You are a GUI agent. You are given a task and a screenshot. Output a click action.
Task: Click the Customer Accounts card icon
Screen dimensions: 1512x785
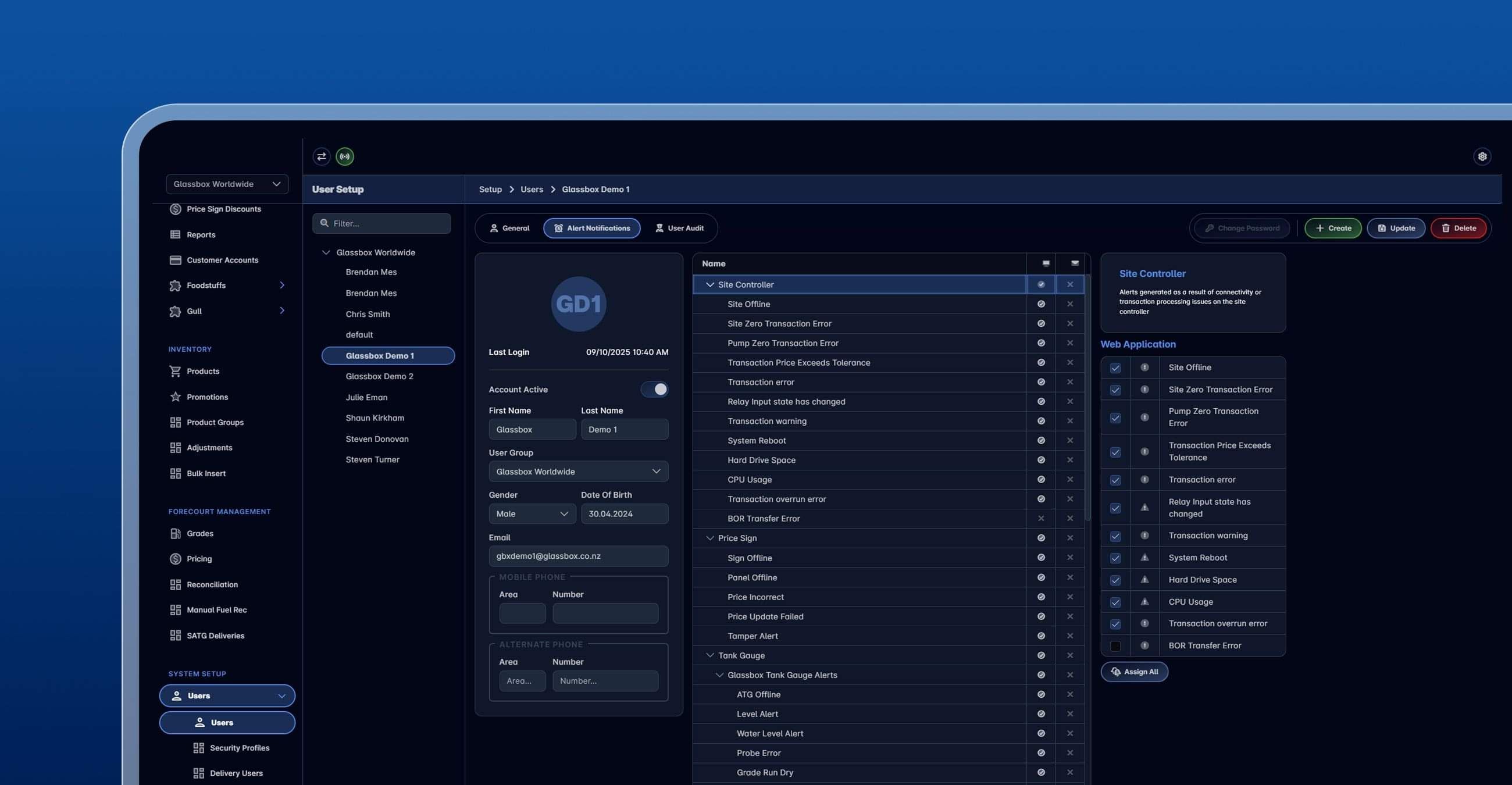[x=175, y=260]
